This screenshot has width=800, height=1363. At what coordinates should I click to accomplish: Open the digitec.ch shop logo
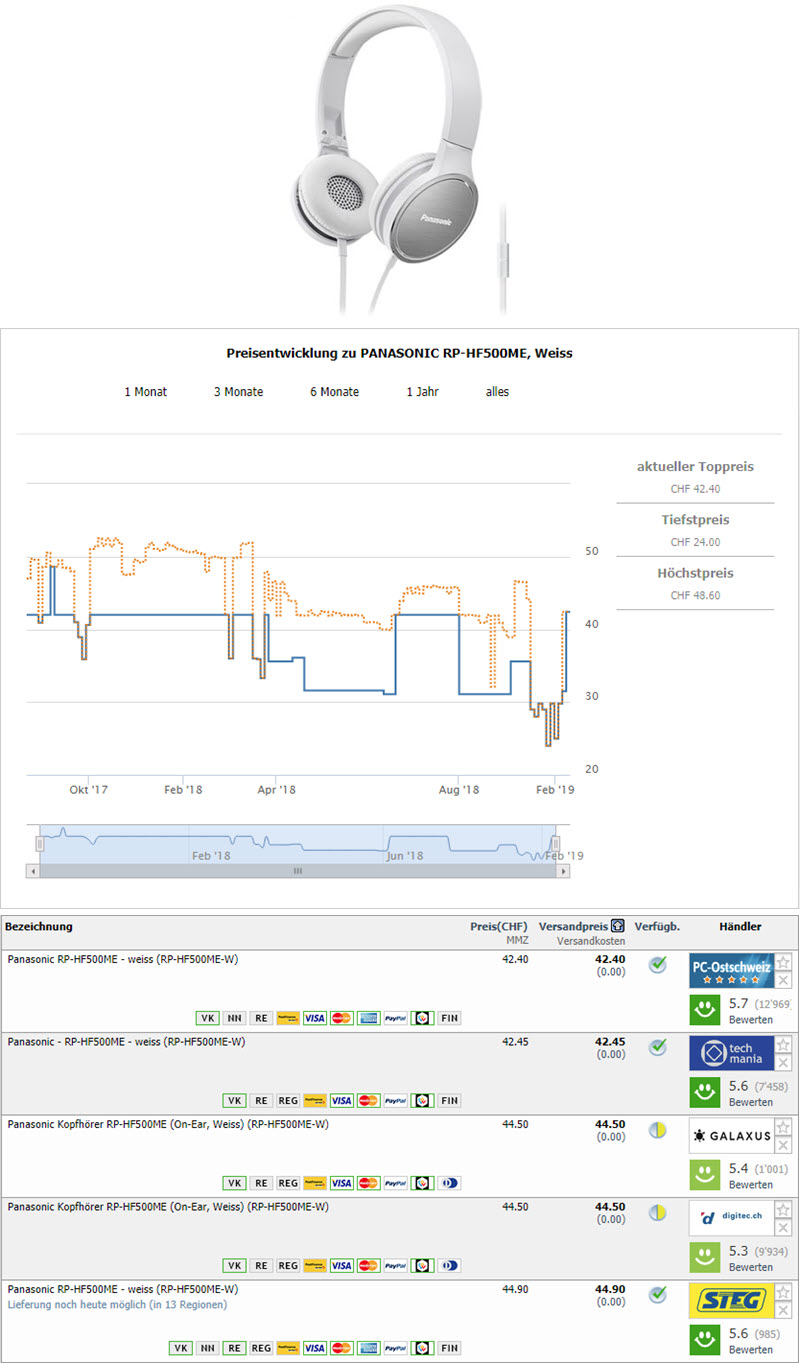click(x=731, y=1218)
